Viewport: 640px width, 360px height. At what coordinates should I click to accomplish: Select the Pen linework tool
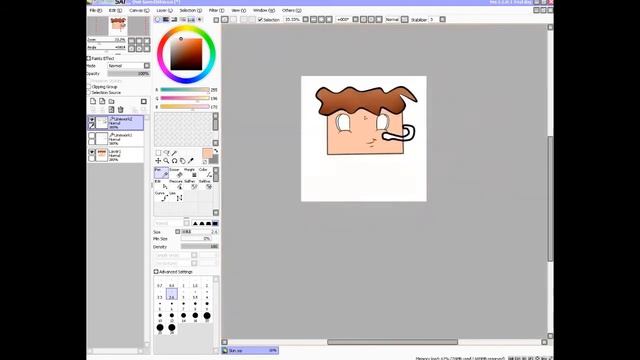click(161, 173)
